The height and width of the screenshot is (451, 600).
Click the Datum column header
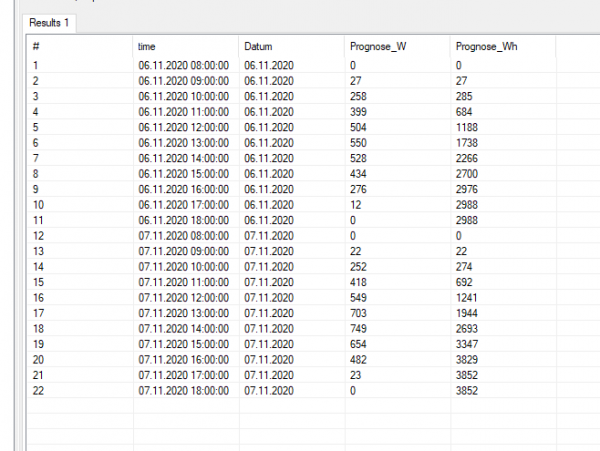tap(258, 47)
